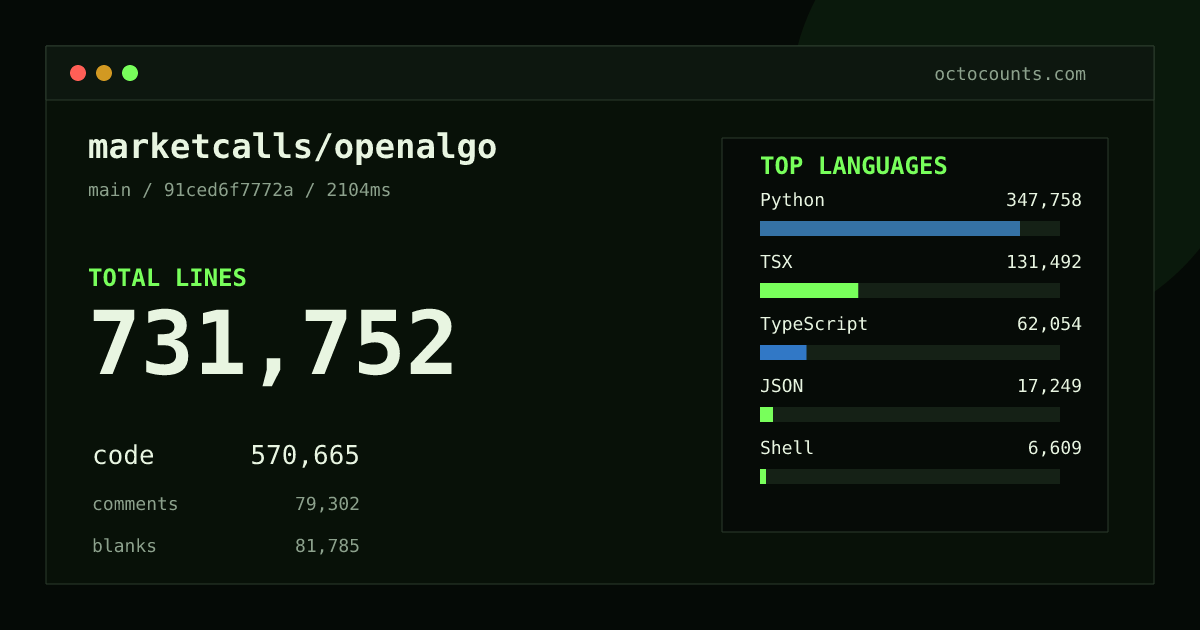
Task: Click the TSX language label
Action: pyautogui.click(x=776, y=262)
